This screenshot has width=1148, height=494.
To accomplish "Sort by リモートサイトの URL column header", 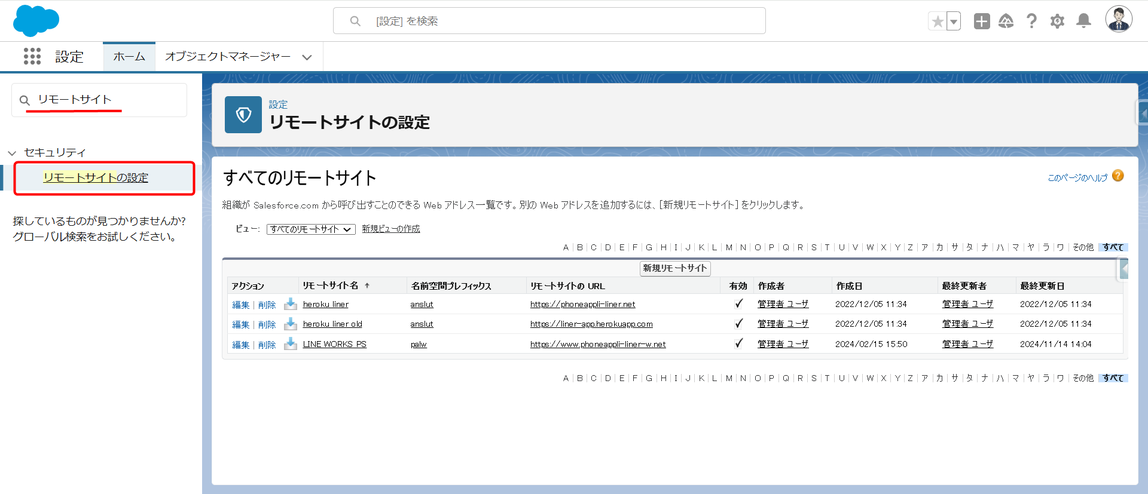I will [567, 285].
